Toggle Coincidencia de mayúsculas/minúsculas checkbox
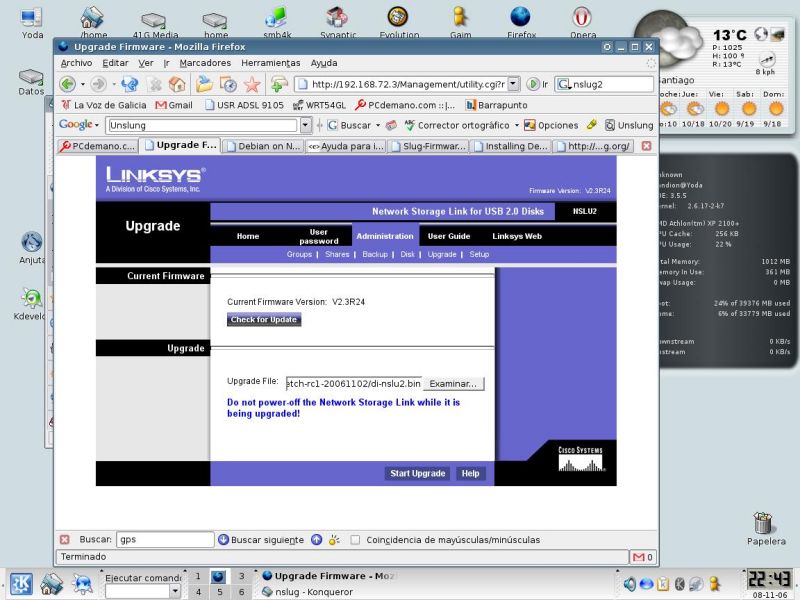Viewport: 800px width, 600px height. tap(355, 540)
